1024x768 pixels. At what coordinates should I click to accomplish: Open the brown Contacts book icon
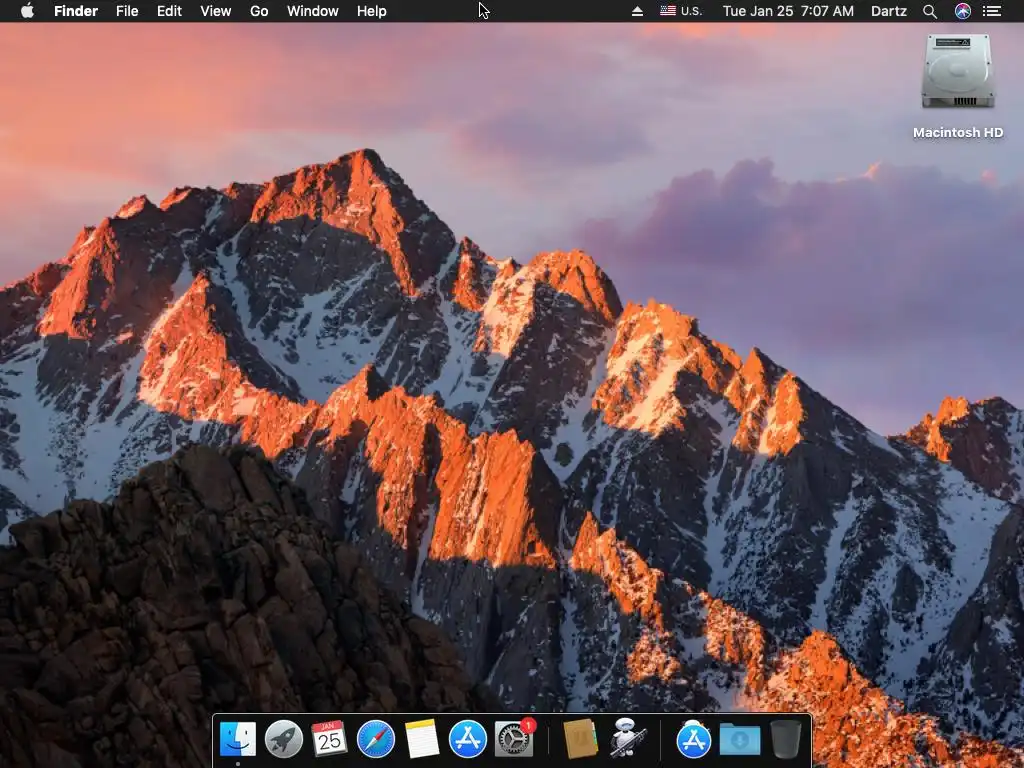[580, 739]
